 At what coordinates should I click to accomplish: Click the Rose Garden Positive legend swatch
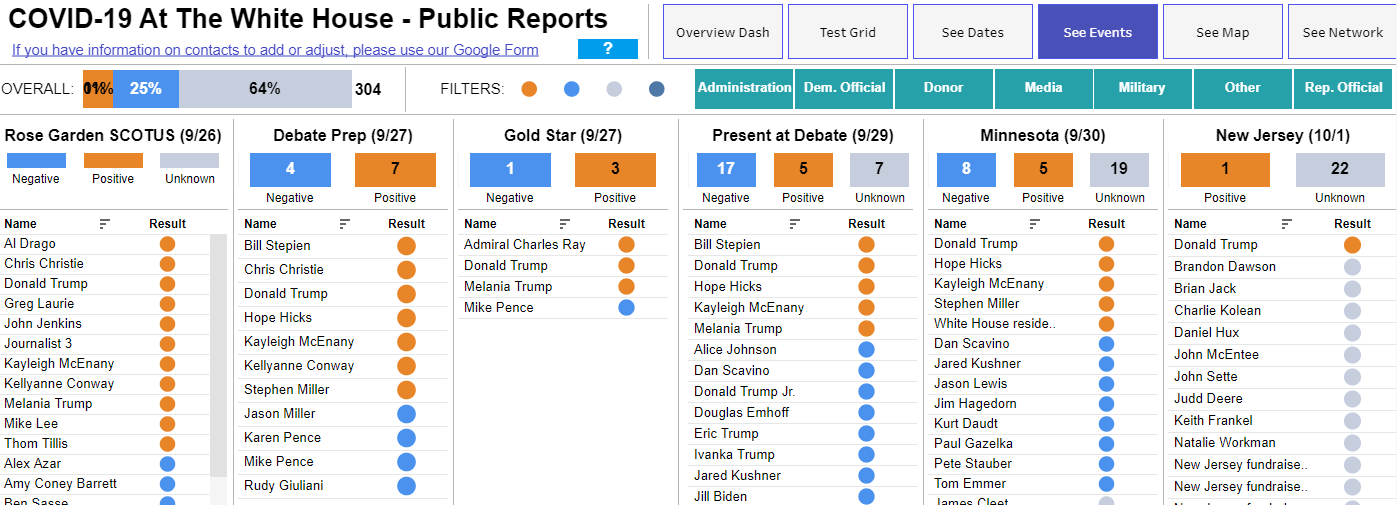click(113, 160)
